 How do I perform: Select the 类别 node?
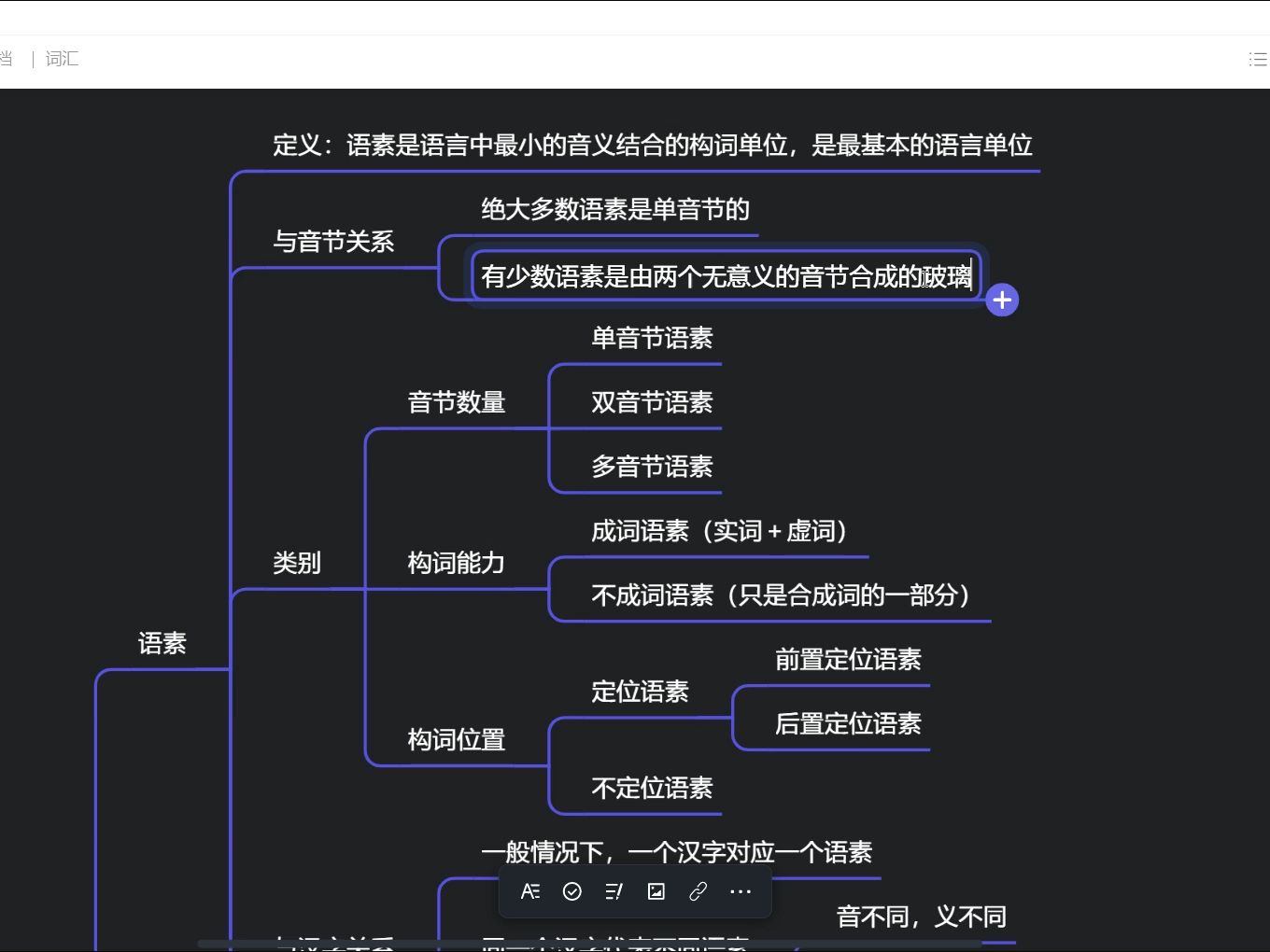coord(297,563)
